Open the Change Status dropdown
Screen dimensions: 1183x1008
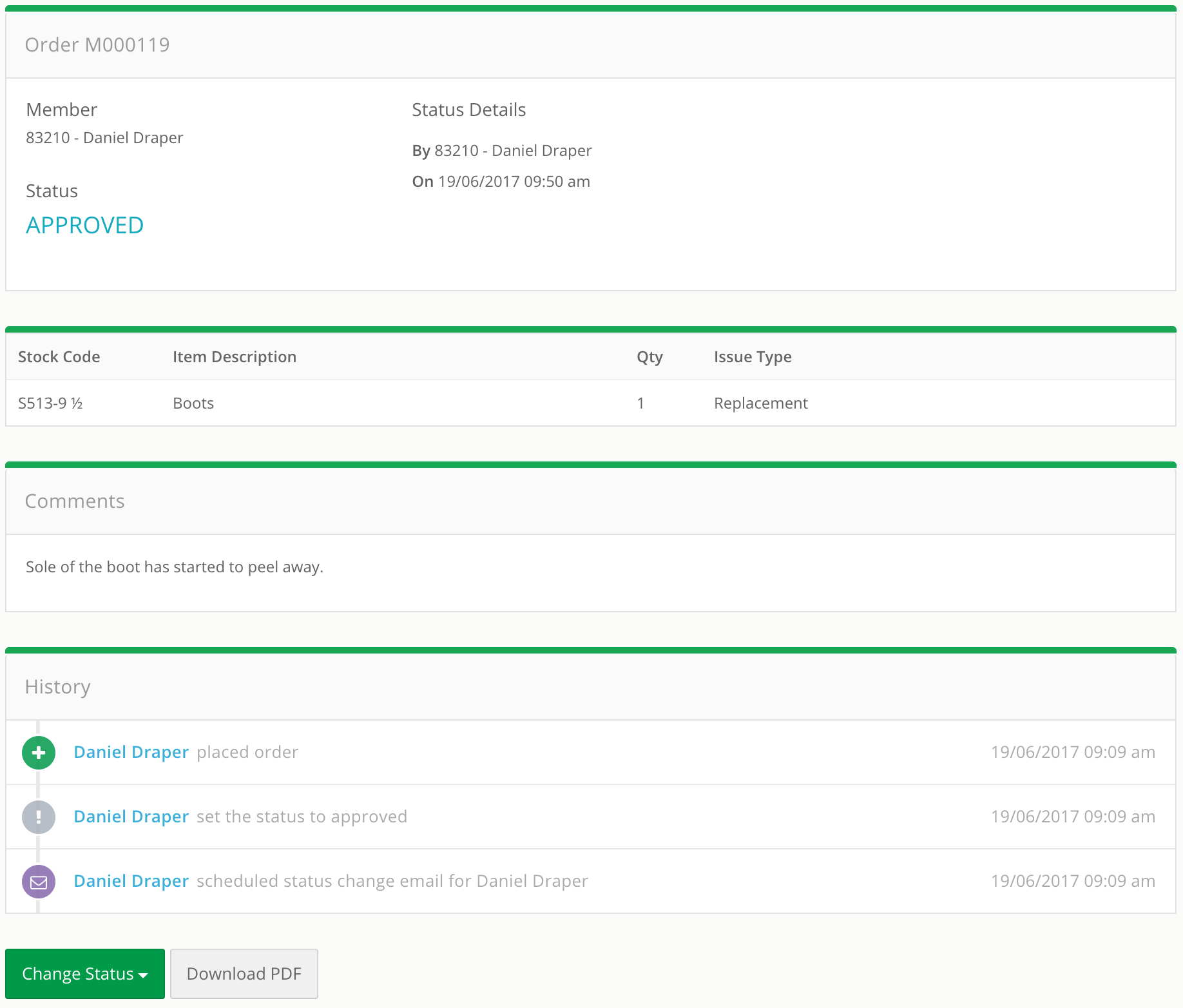[x=85, y=973]
